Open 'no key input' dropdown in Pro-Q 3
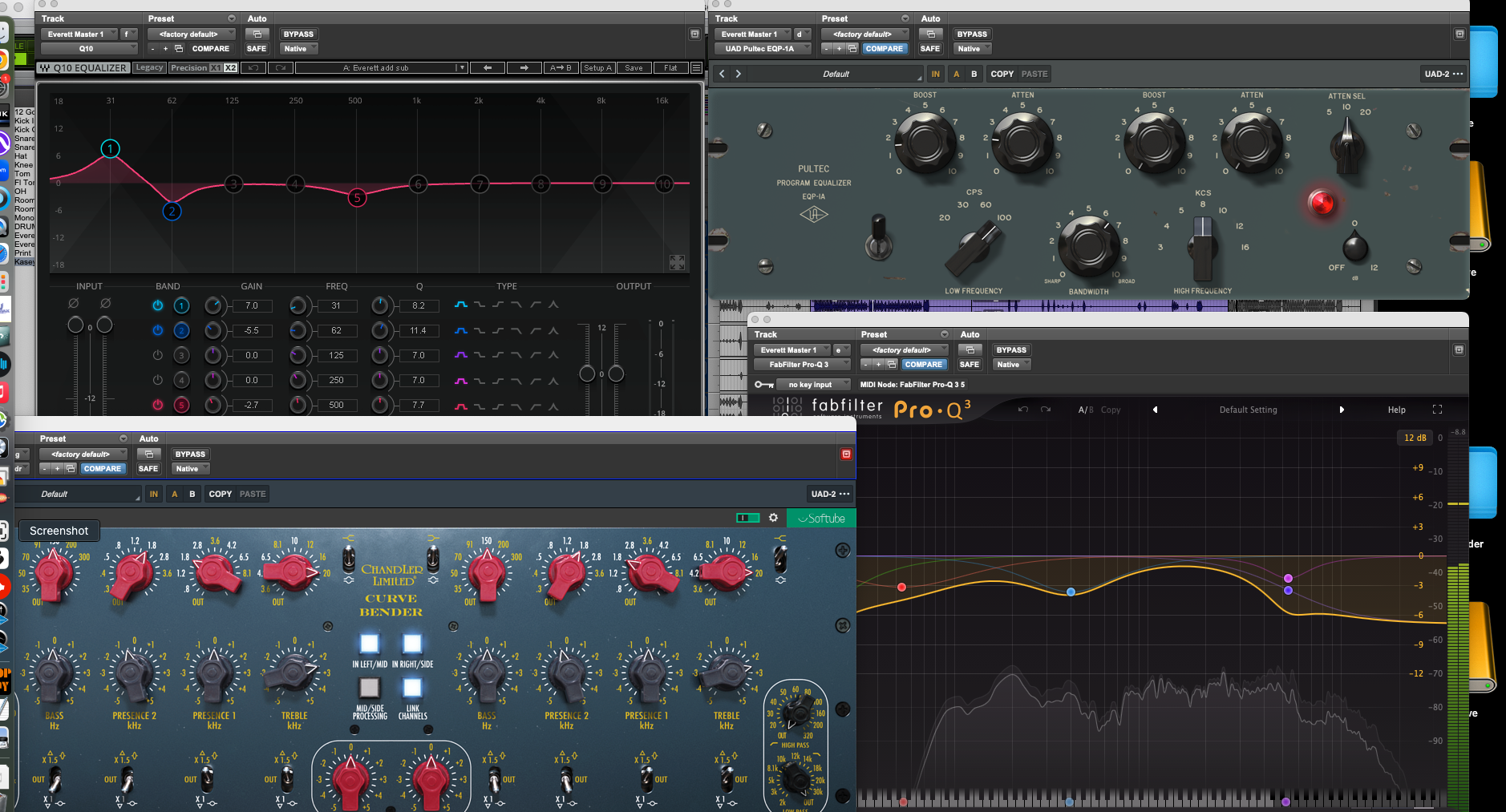This screenshot has height=812, width=1506. [814, 385]
